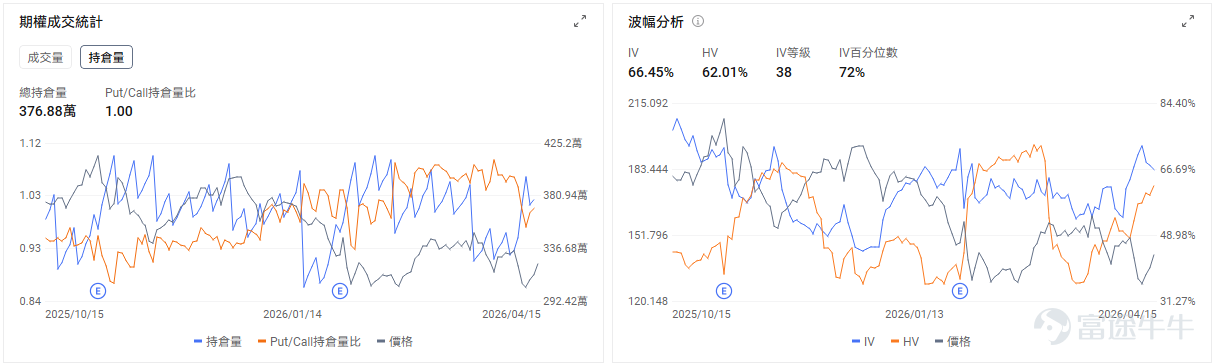The width and height of the screenshot is (1214, 363).
Task: Click the IV百分位數 label
Action: pos(868,53)
